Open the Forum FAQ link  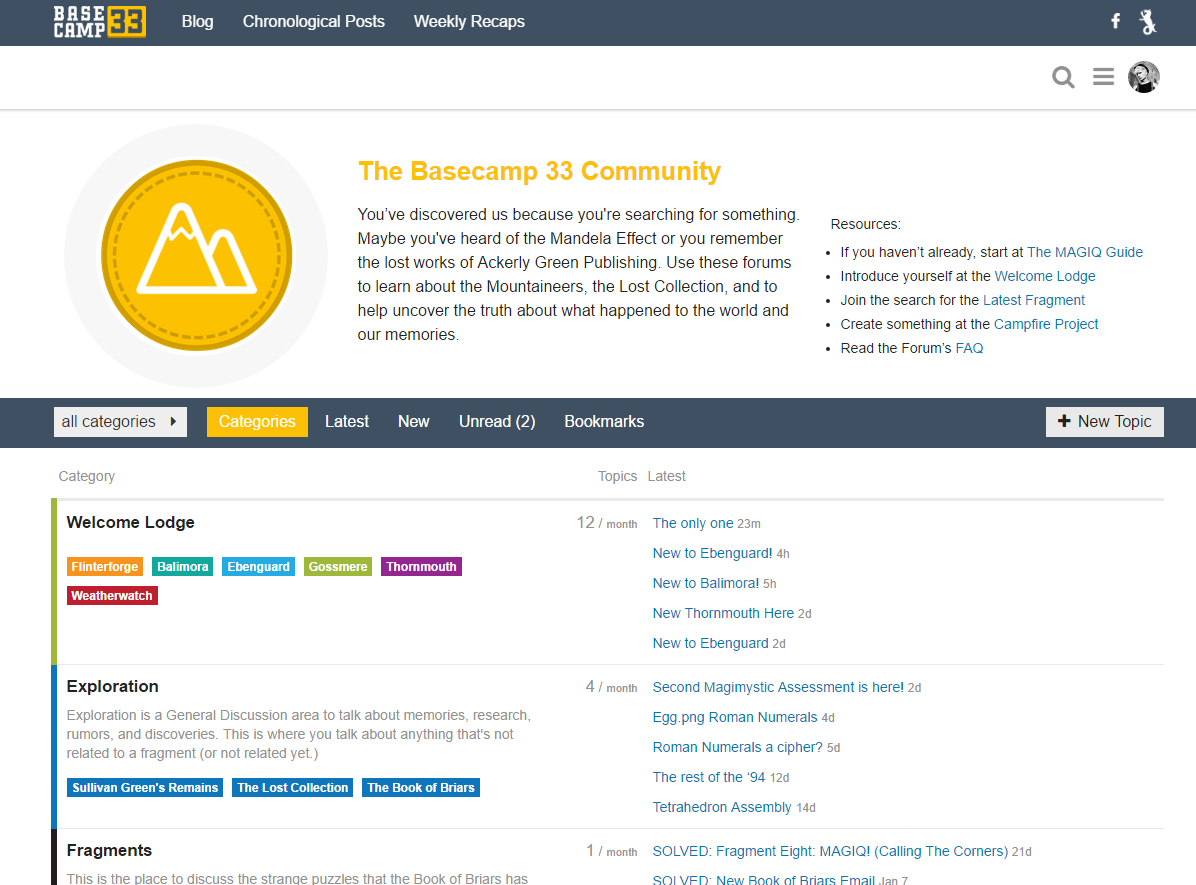969,349
